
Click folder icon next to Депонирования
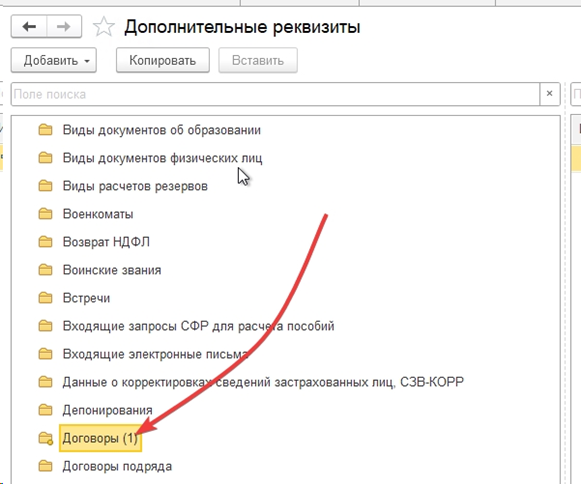pyautogui.click(x=46, y=410)
